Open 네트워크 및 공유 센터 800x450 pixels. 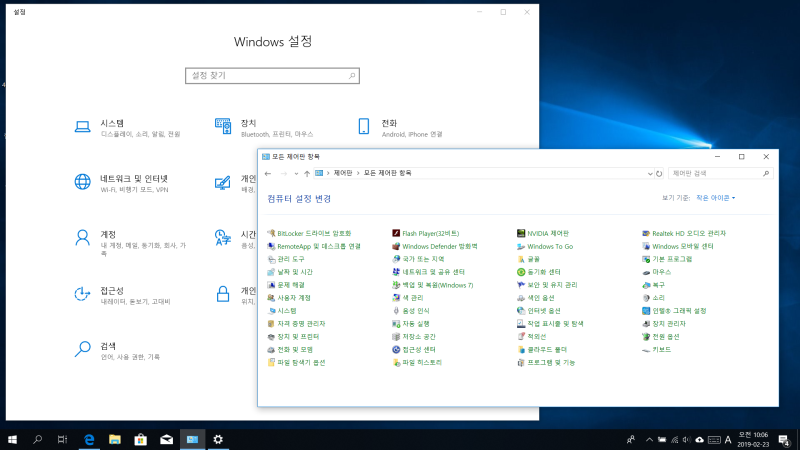[428, 272]
